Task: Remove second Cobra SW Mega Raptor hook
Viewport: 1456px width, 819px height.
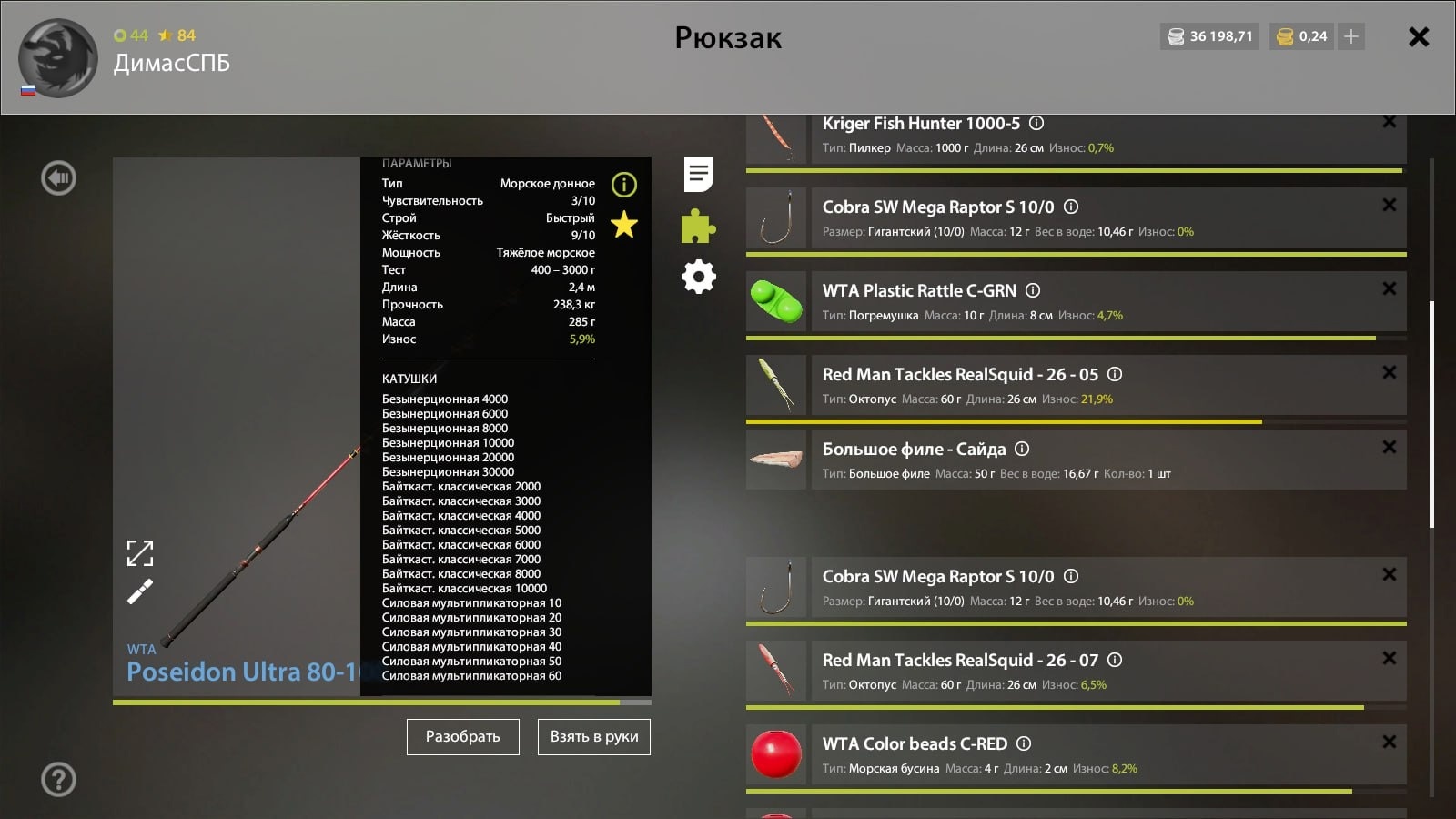Action: 1390,575
